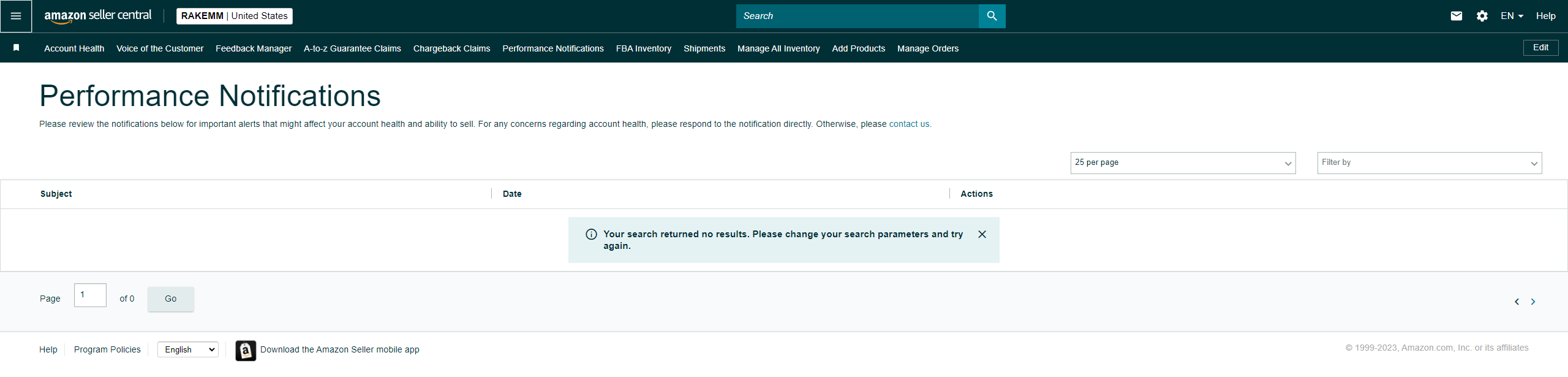1568x377 pixels.
Task: Expand the 25 per page dropdown
Action: point(1183,163)
